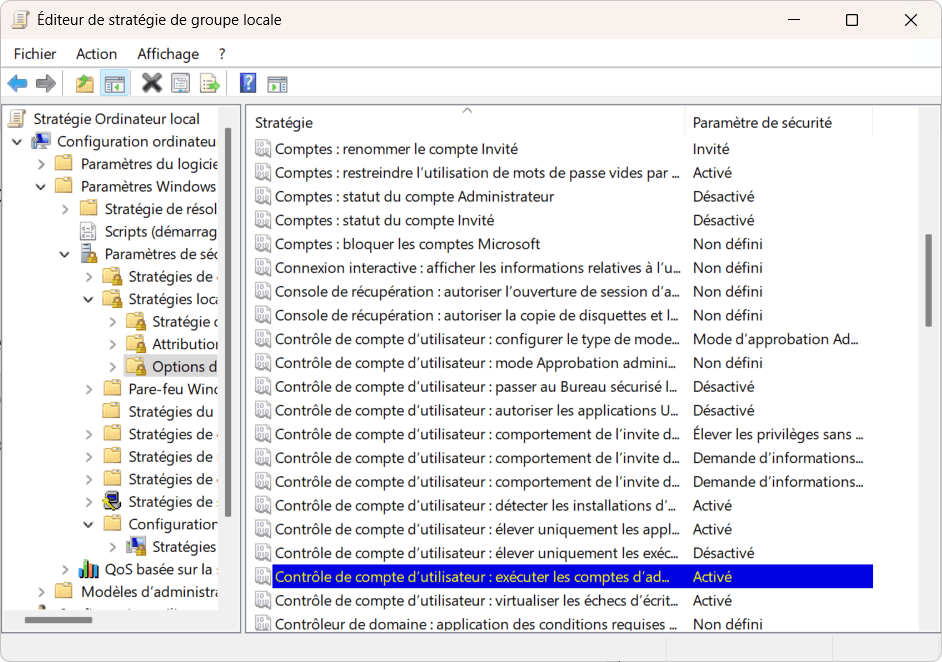Open the Affichage menu
942x662 pixels.
168,54
